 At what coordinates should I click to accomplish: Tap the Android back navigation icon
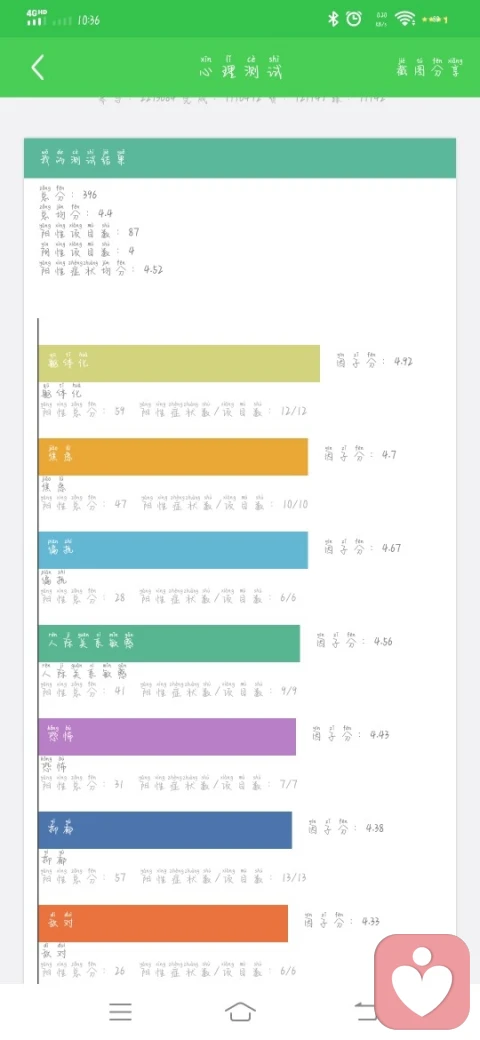[365, 1011]
